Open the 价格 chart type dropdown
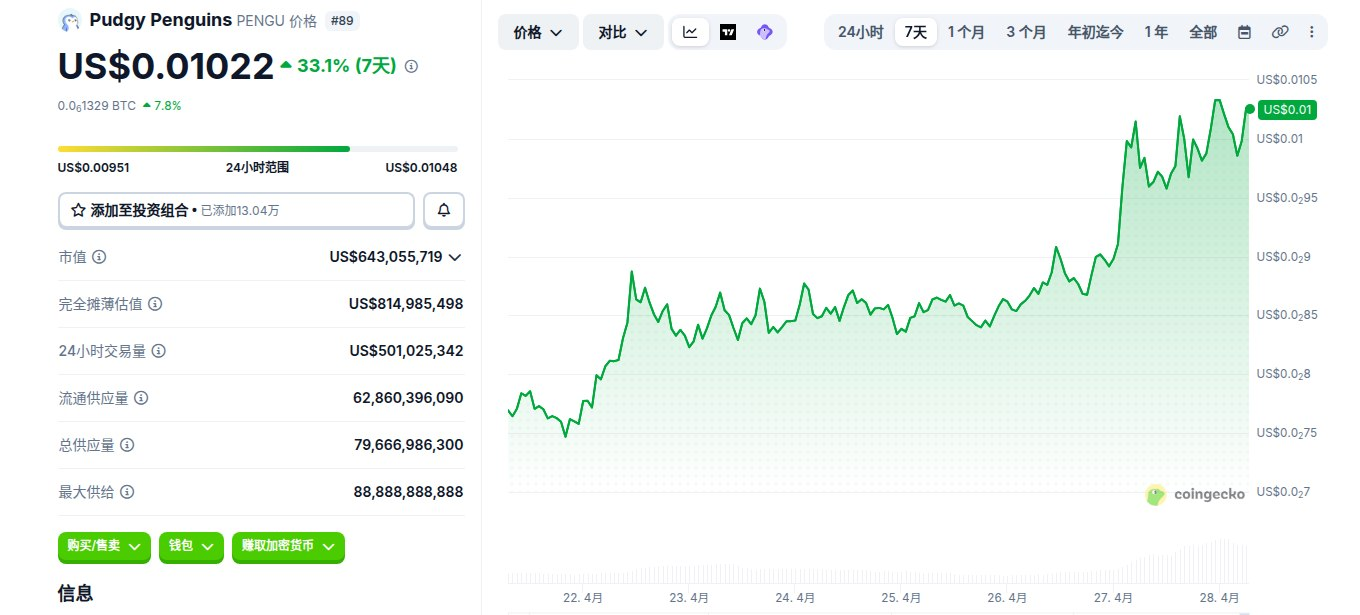Screen dimensions: 1360x615 tap(538, 32)
